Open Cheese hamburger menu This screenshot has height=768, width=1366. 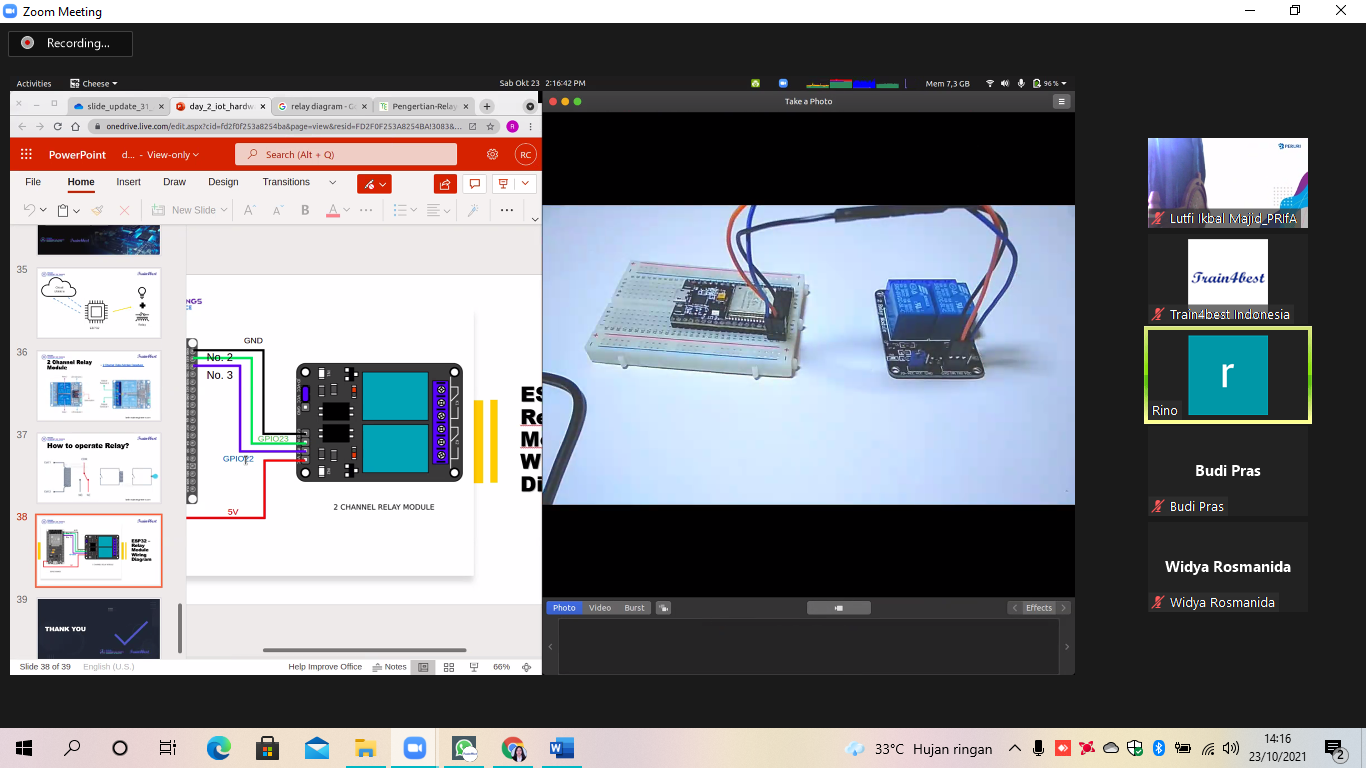click(1061, 101)
